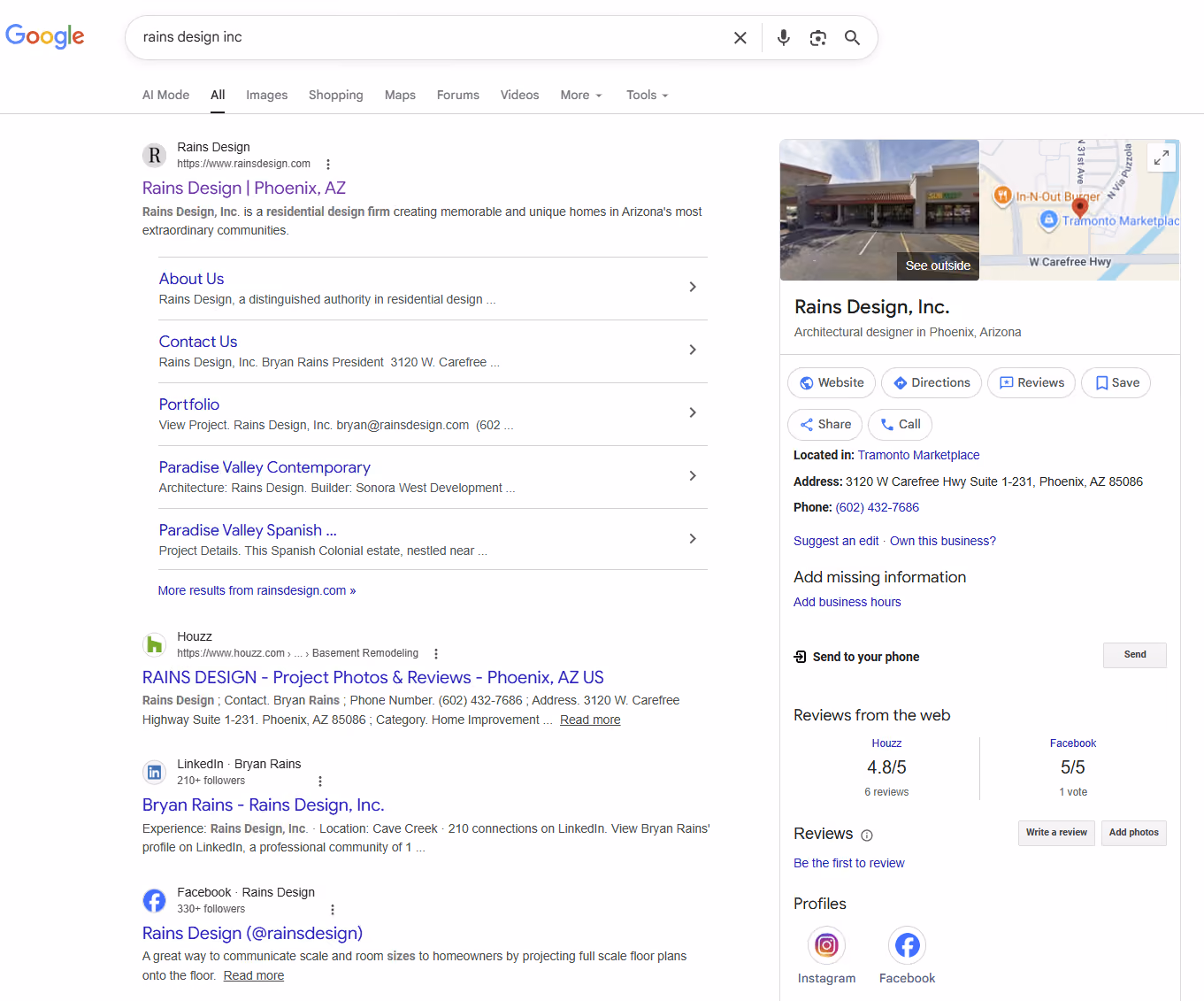Click the 'See outside' street view photo
The width and height of the screenshot is (1204, 1001).
point(879,210)
